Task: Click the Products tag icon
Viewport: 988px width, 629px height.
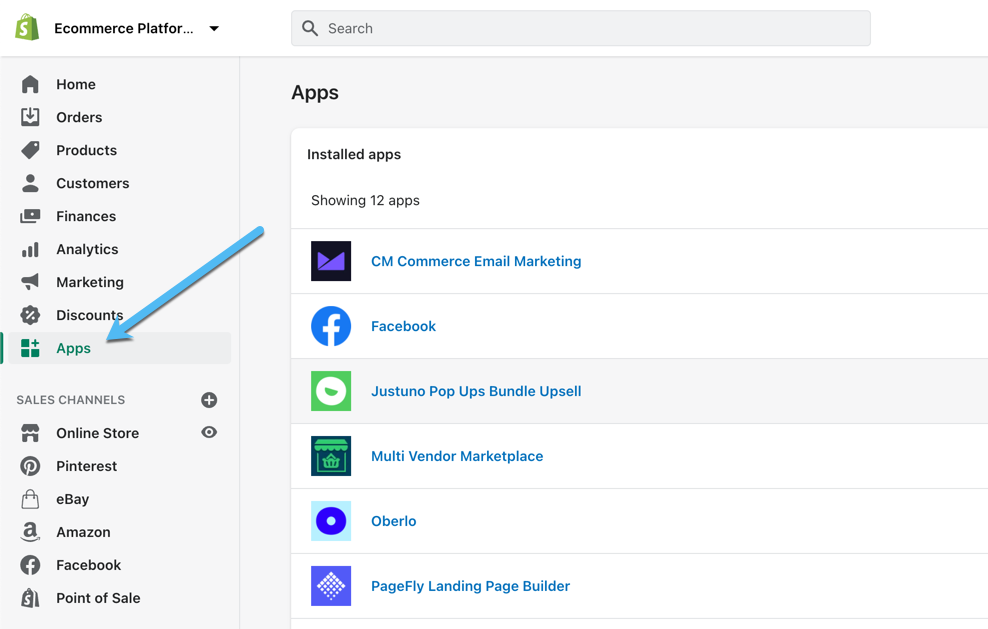Action: coord(30,150)
